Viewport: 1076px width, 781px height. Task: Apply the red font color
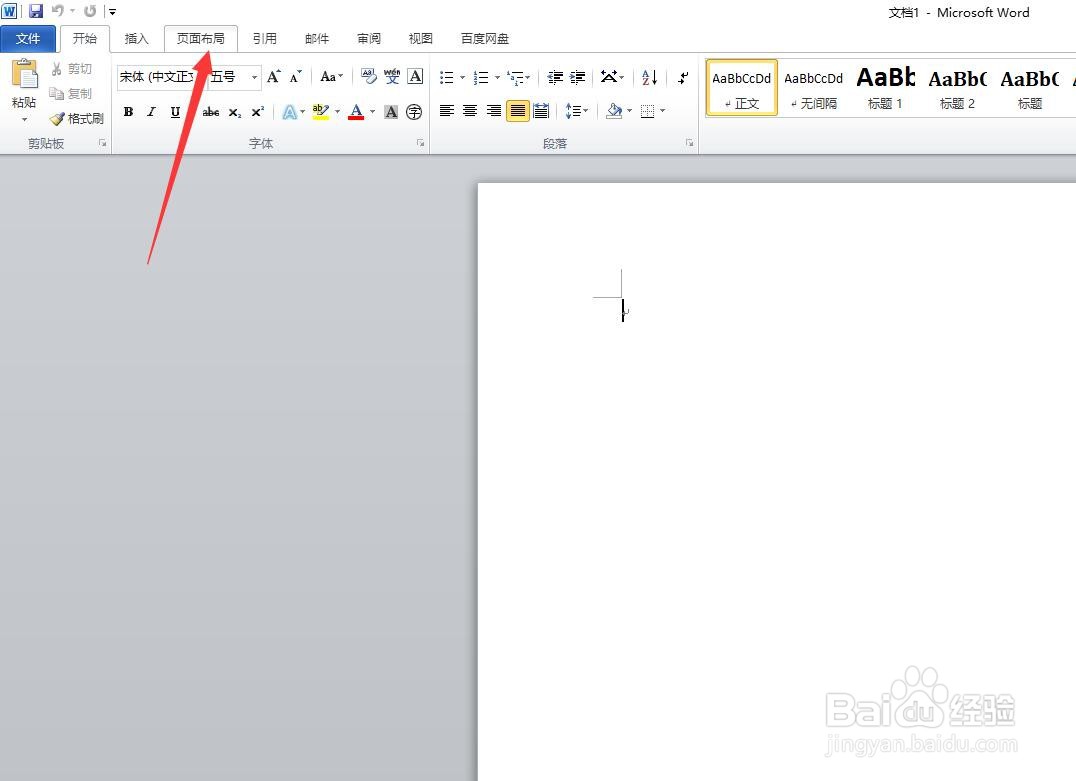(x=355, y=112)
